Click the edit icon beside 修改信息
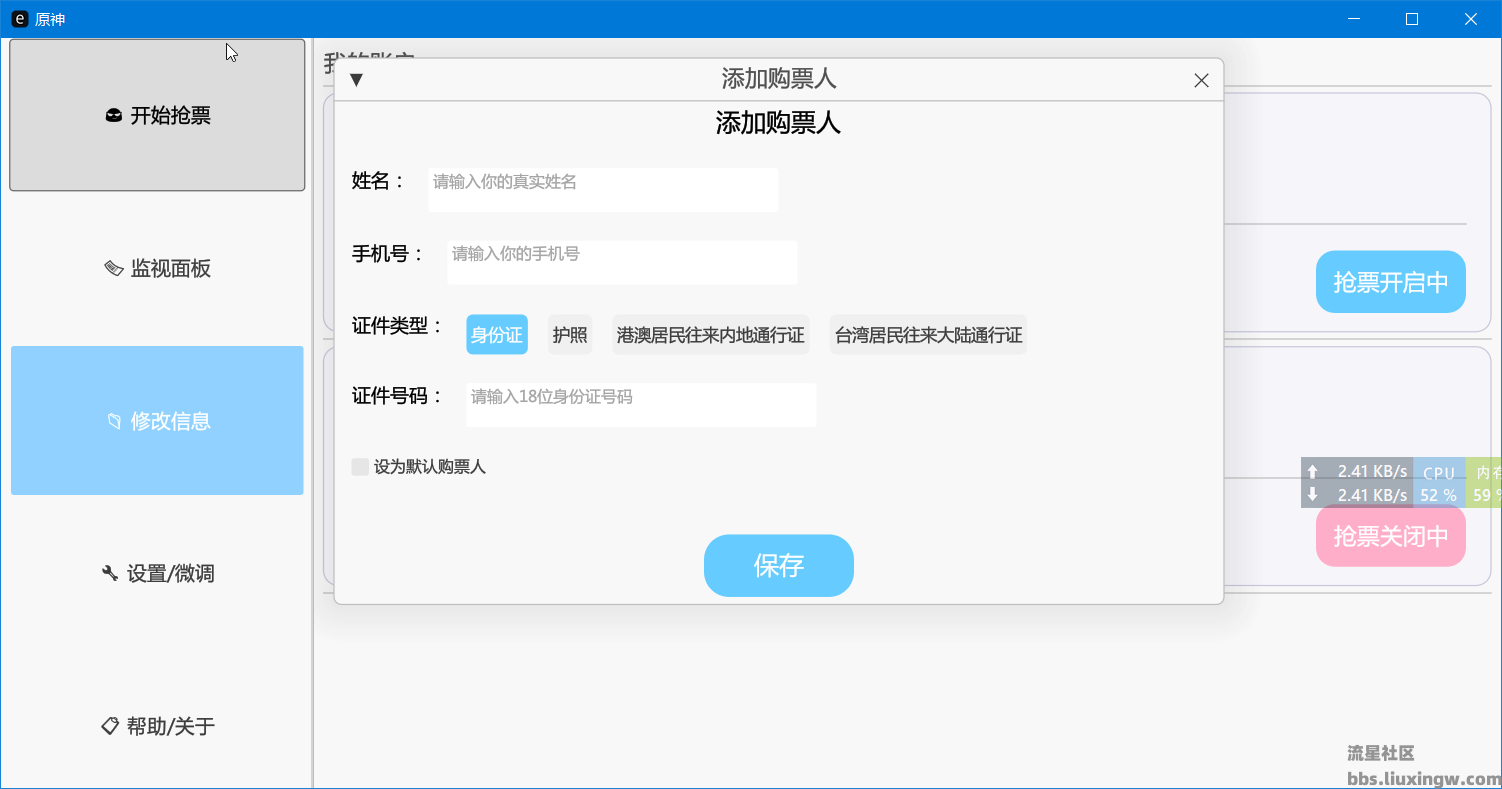The width and height of the screenshot is (1502, 789). click(x=114, y=421)
